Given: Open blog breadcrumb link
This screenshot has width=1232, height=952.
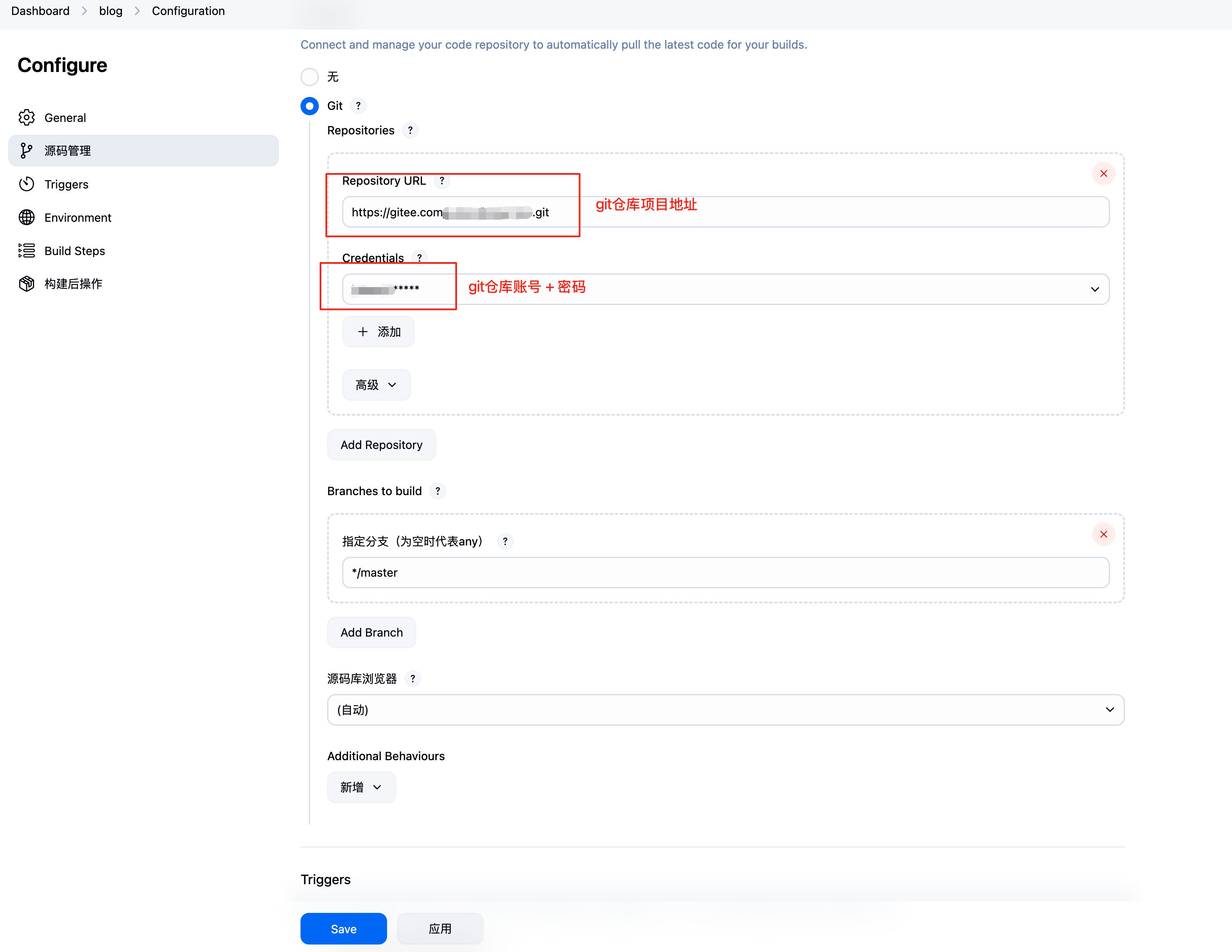Looking at the screenshot, I should pyautogui.click(x=111, y=11).
